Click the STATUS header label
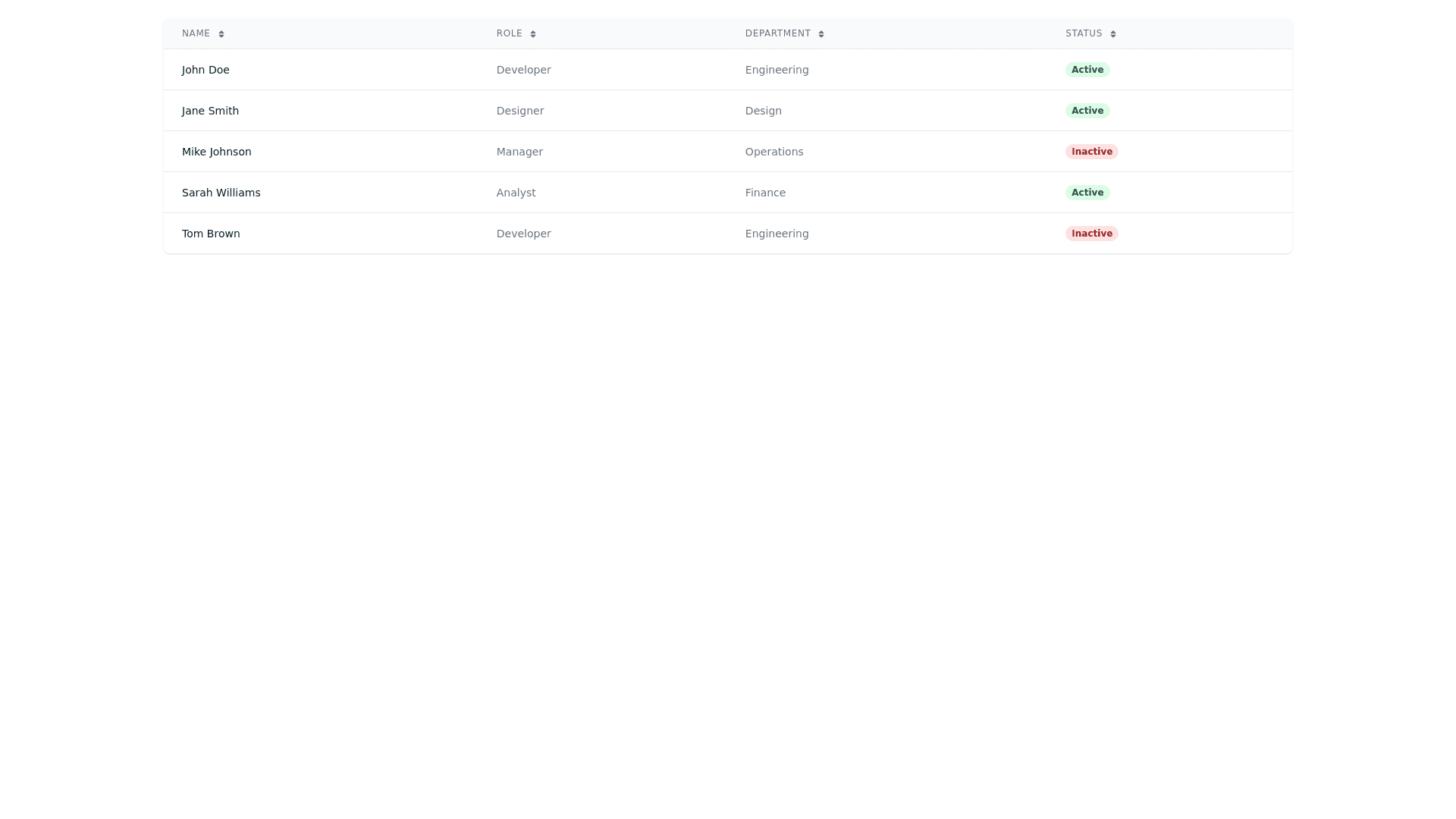This screenshot has width=1456, height=819. [1084, 33]
